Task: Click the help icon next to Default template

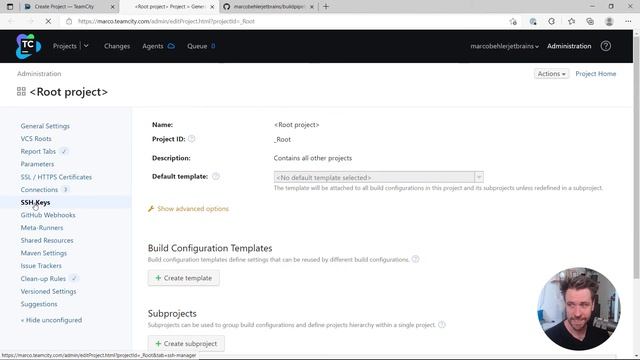Action: (x=216, y=176)
